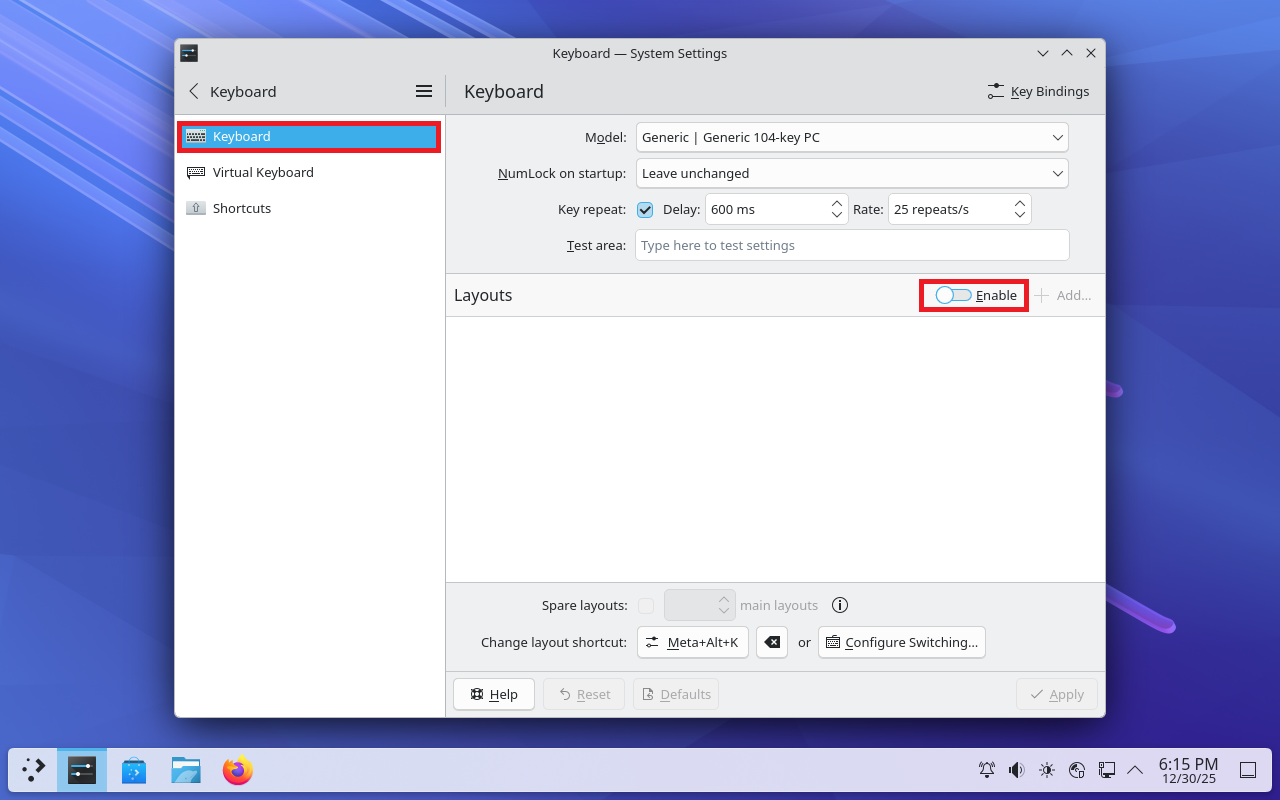Expand the keyboard Model dropdown
The height and width of the screenshot is (800, 1280).
tap(852, 137)
